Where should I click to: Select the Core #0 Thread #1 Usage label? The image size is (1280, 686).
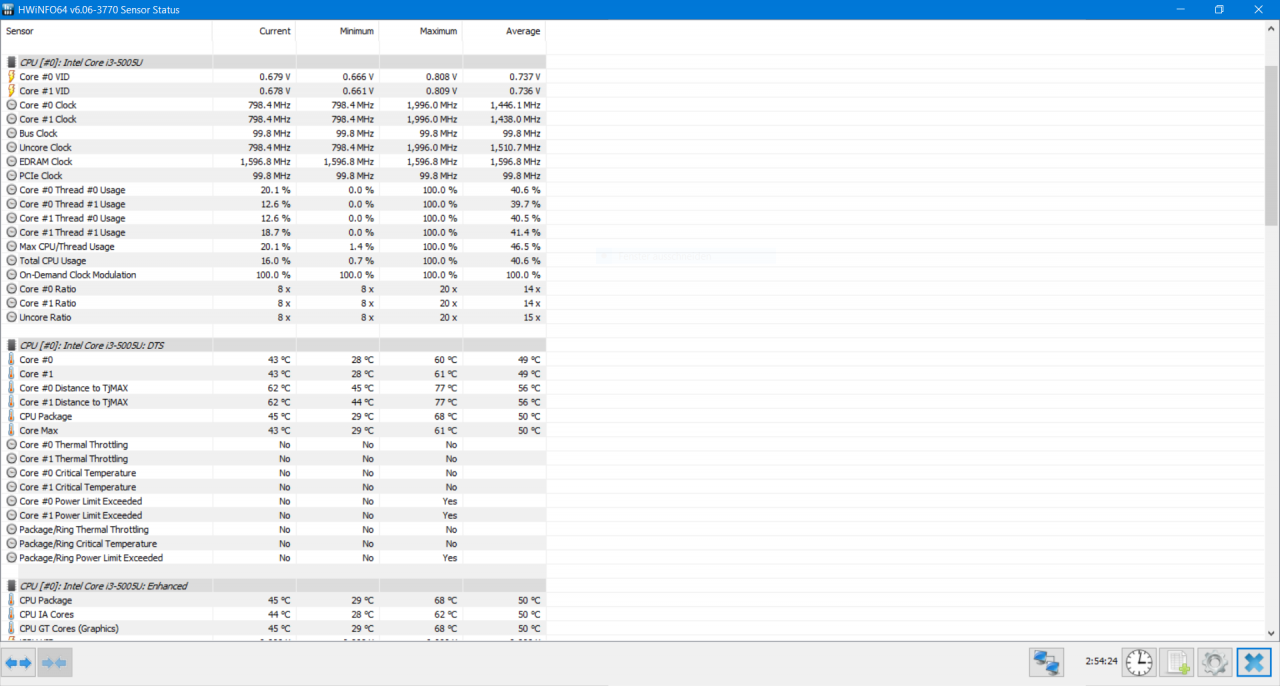72,204
